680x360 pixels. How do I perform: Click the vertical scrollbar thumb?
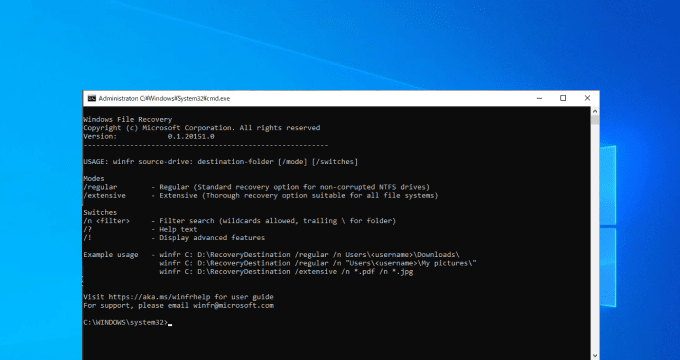tap(595, 120)
